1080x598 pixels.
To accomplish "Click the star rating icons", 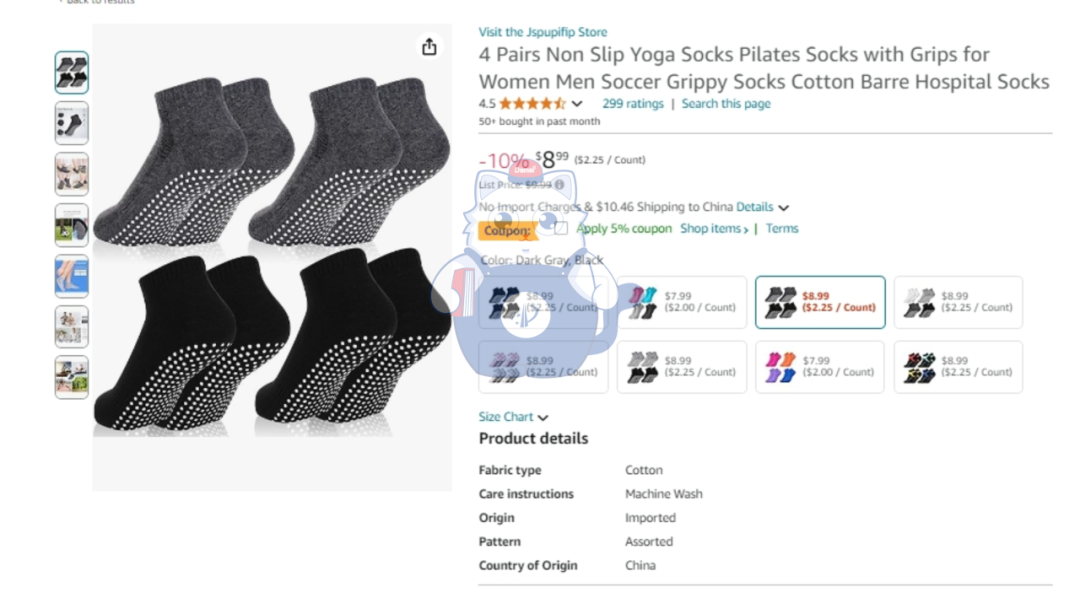I will [532, 103].
